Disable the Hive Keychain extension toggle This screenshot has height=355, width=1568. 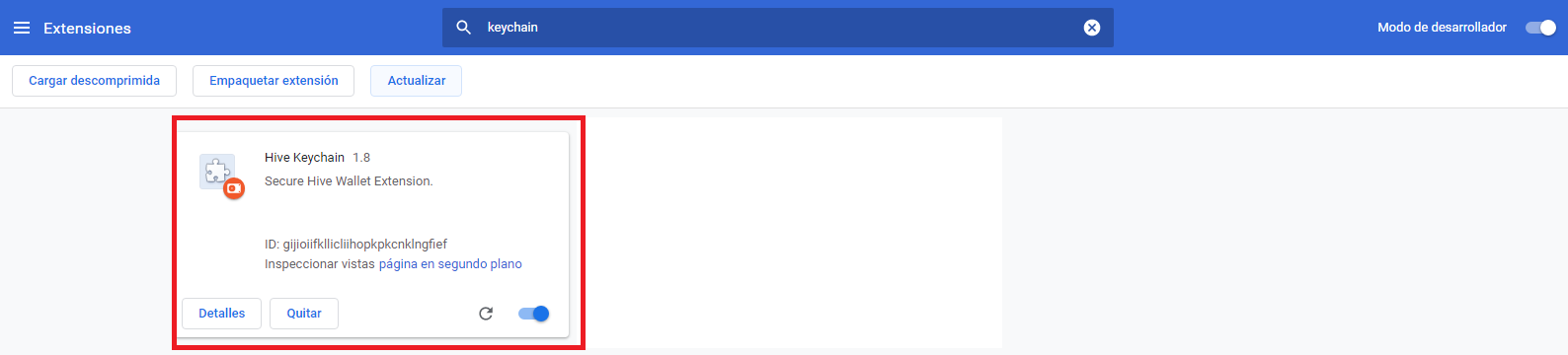(534, 314)
